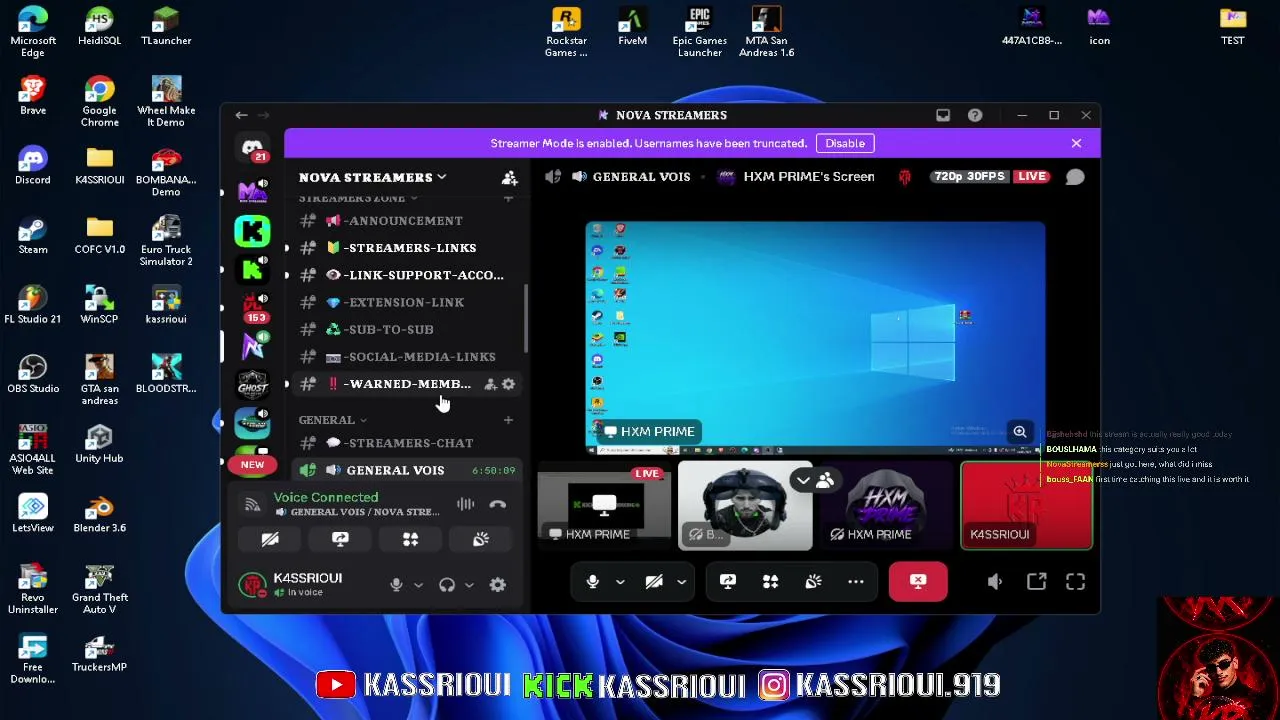Open the EXTENSION-LINK channel

(406, 302)
